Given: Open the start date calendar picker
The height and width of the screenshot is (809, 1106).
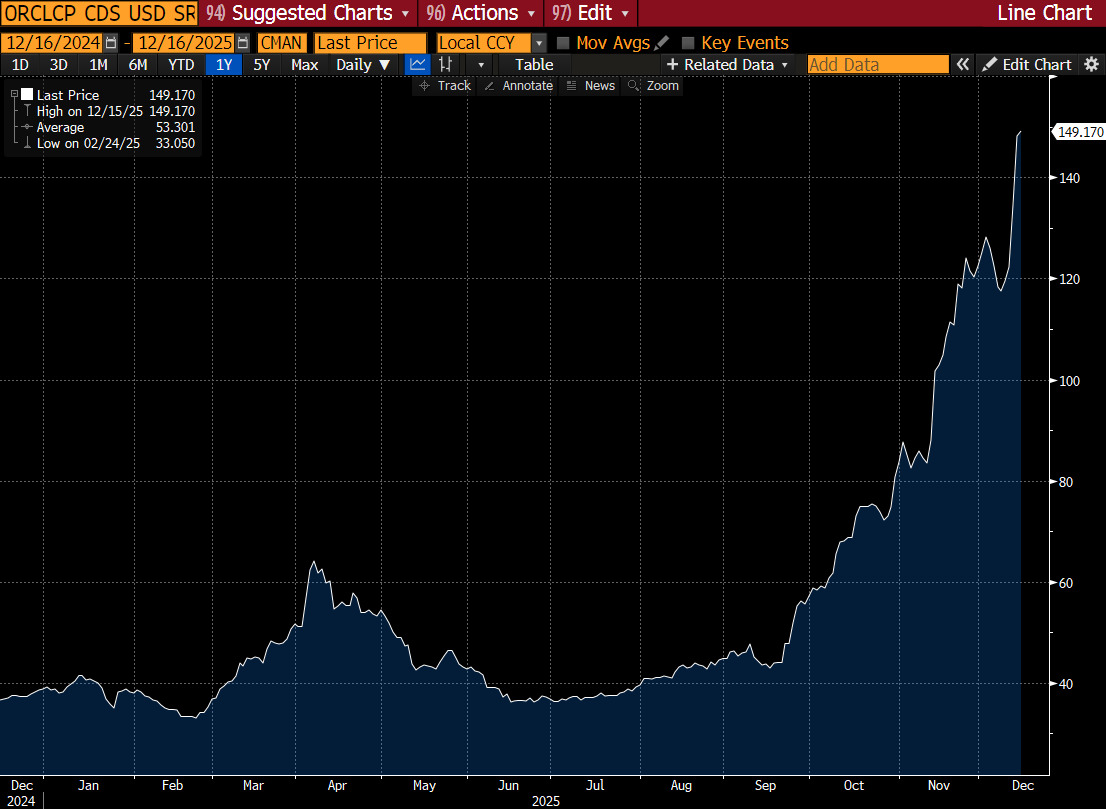Looking at the screenshot, I should [x=110, y=43].
